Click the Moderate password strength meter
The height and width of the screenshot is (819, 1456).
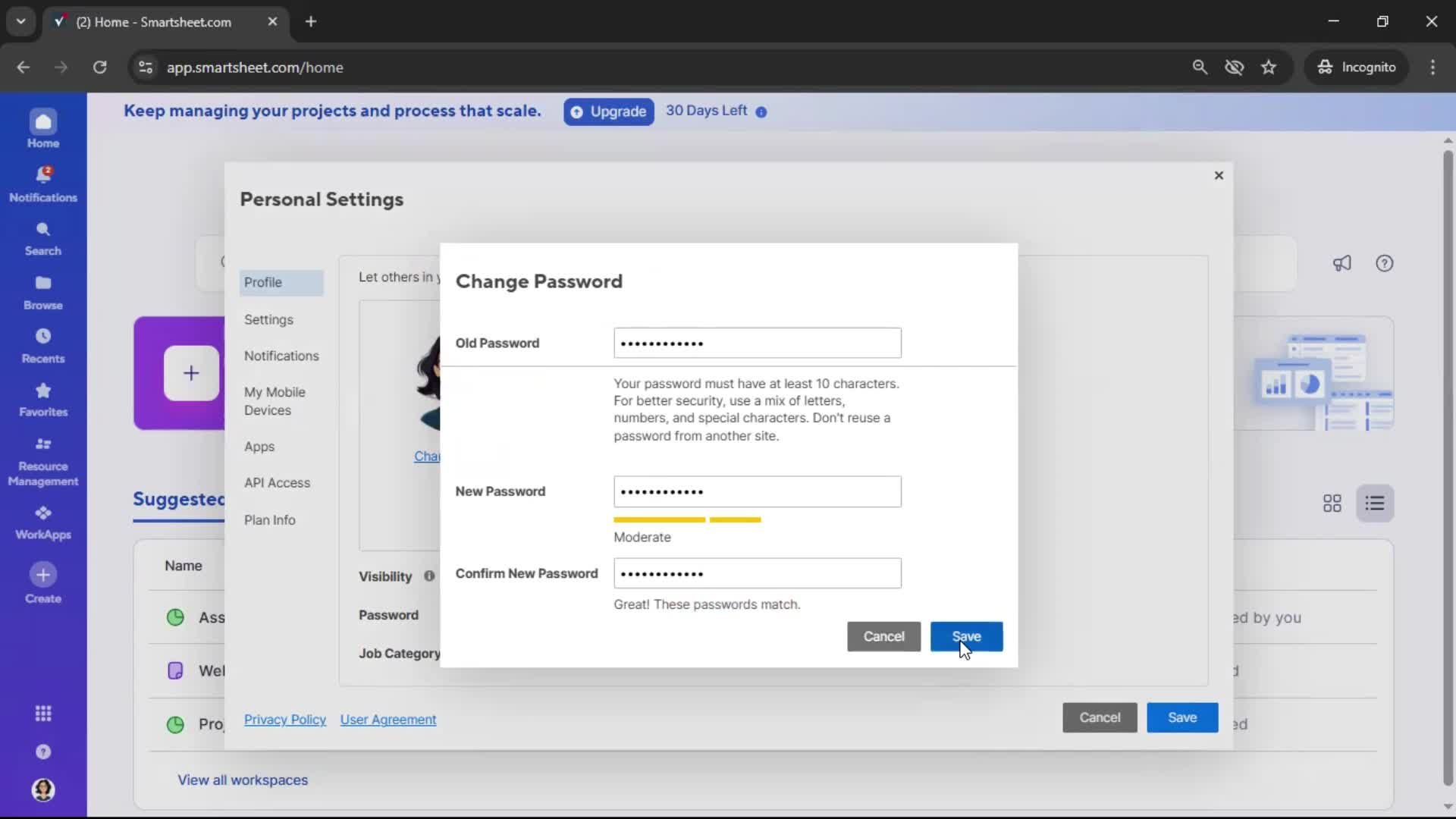point(686,520)
